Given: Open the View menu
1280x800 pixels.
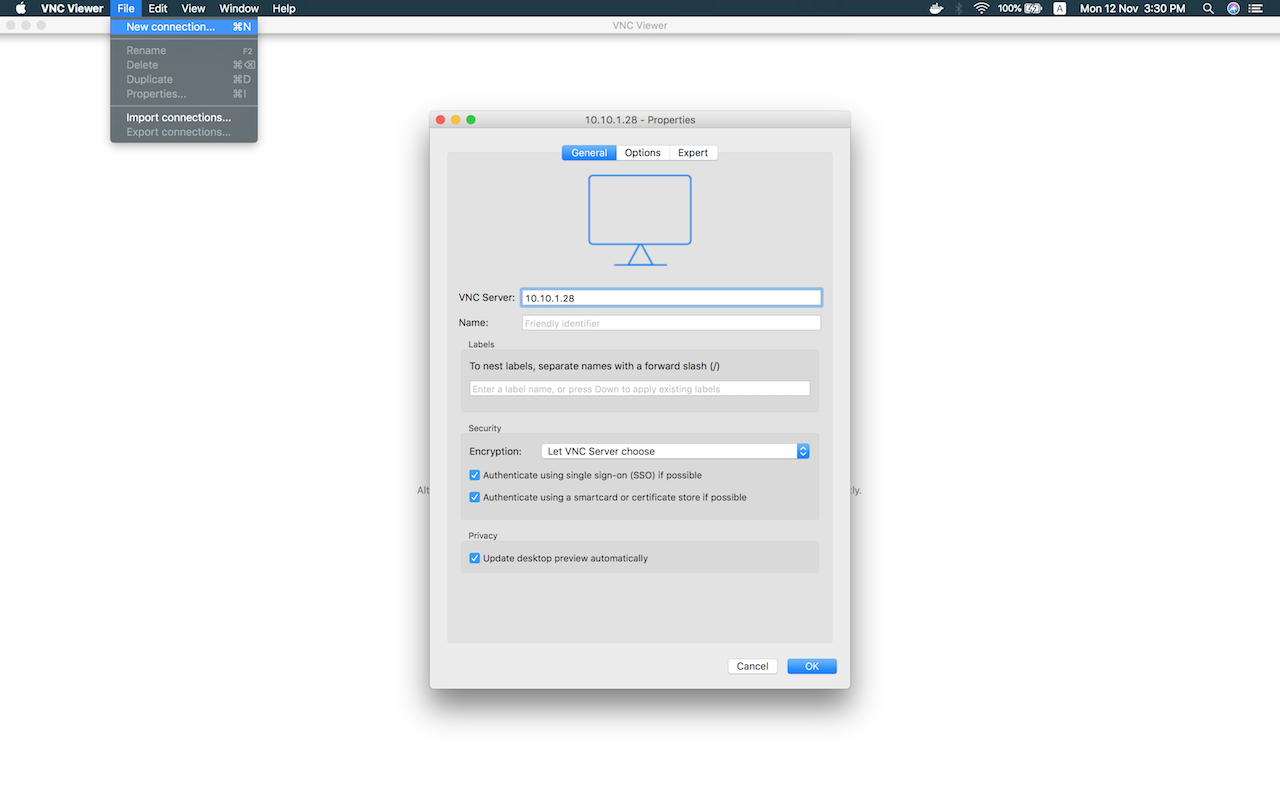Looking at the screenshot, I should (193, 8).
